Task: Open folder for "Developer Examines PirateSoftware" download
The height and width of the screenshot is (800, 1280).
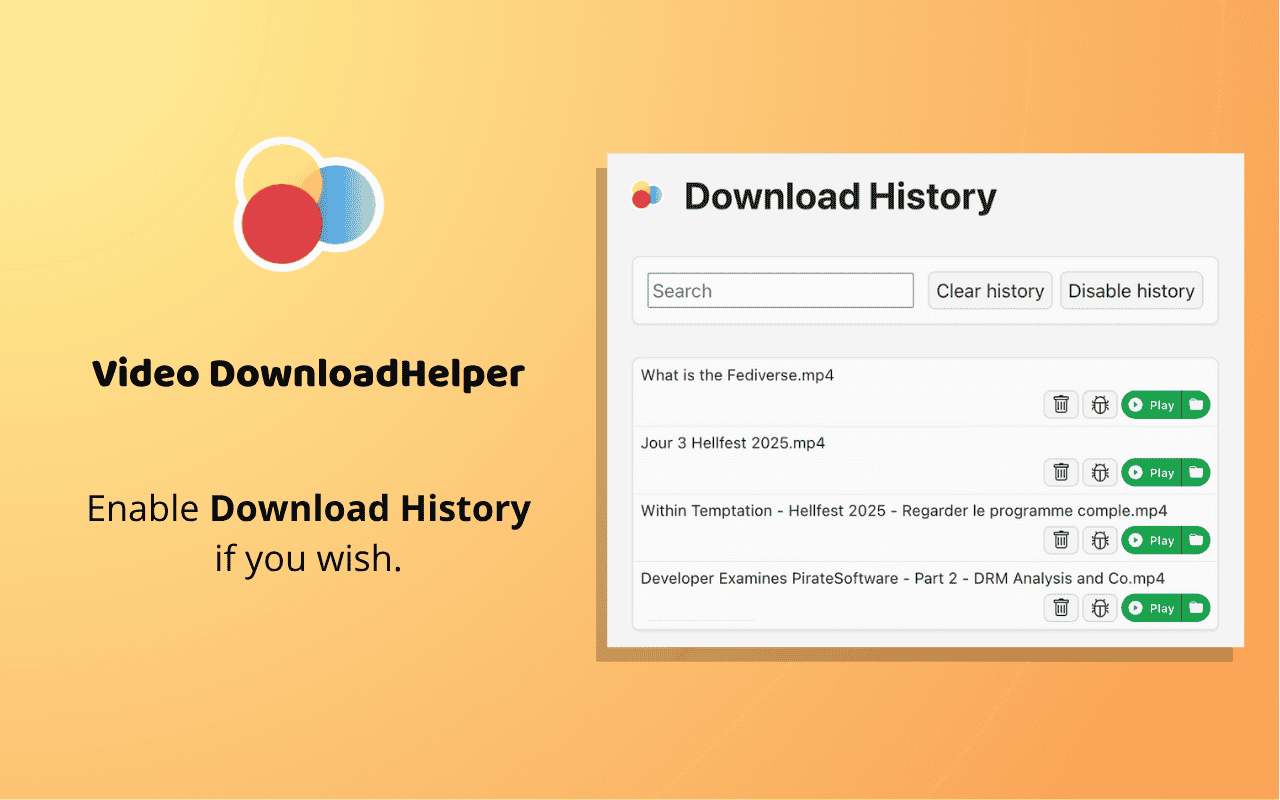Action: click(x=1196, y=607)
